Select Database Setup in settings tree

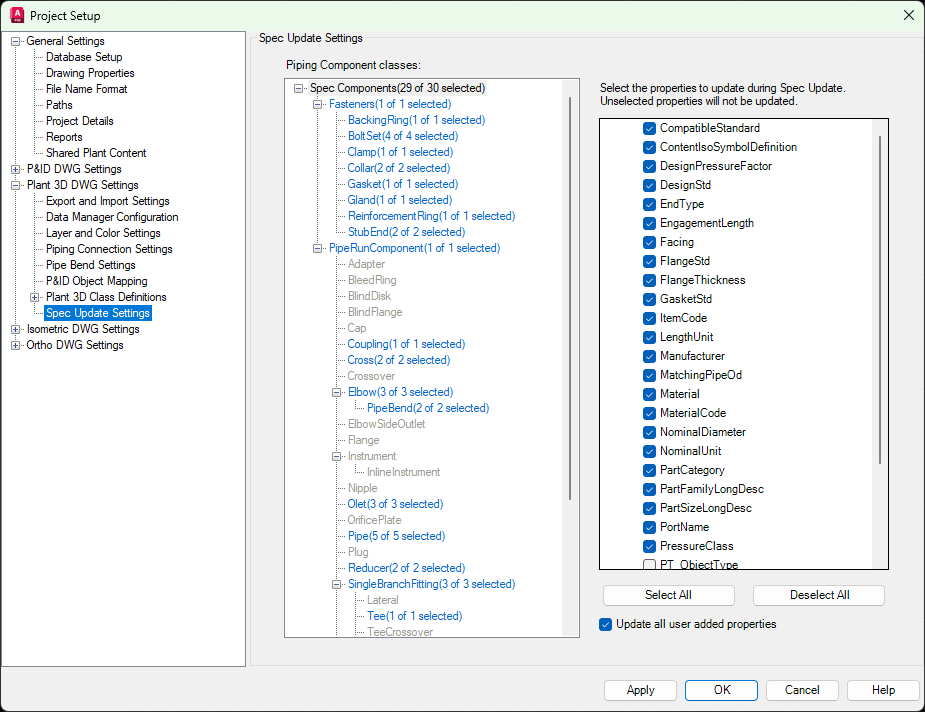(84, 57)
